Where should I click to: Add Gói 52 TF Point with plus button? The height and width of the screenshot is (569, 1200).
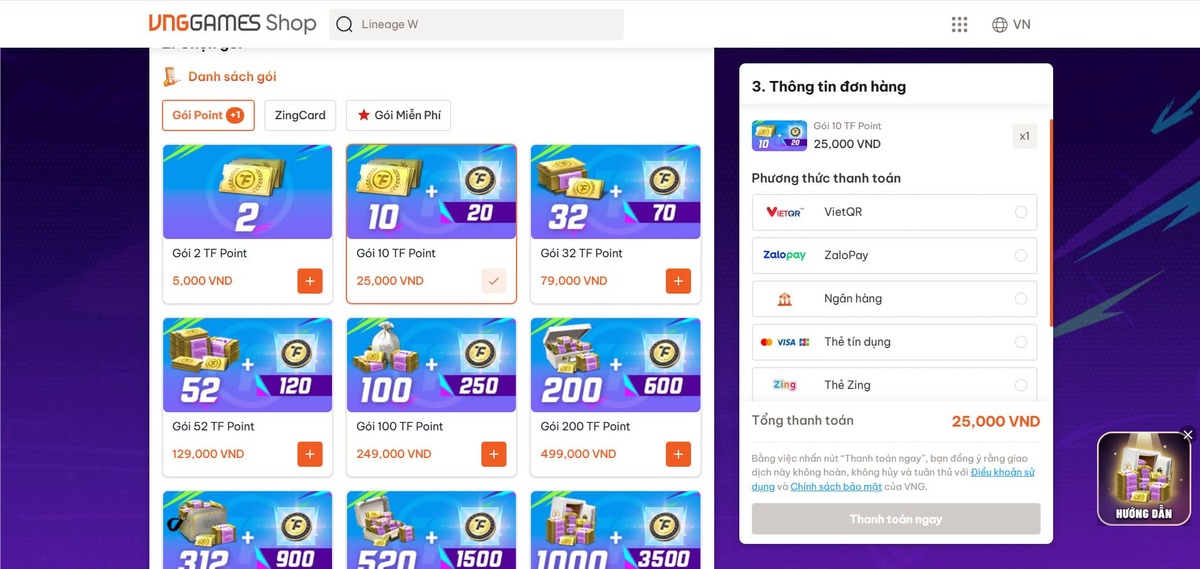coord(310,454)
